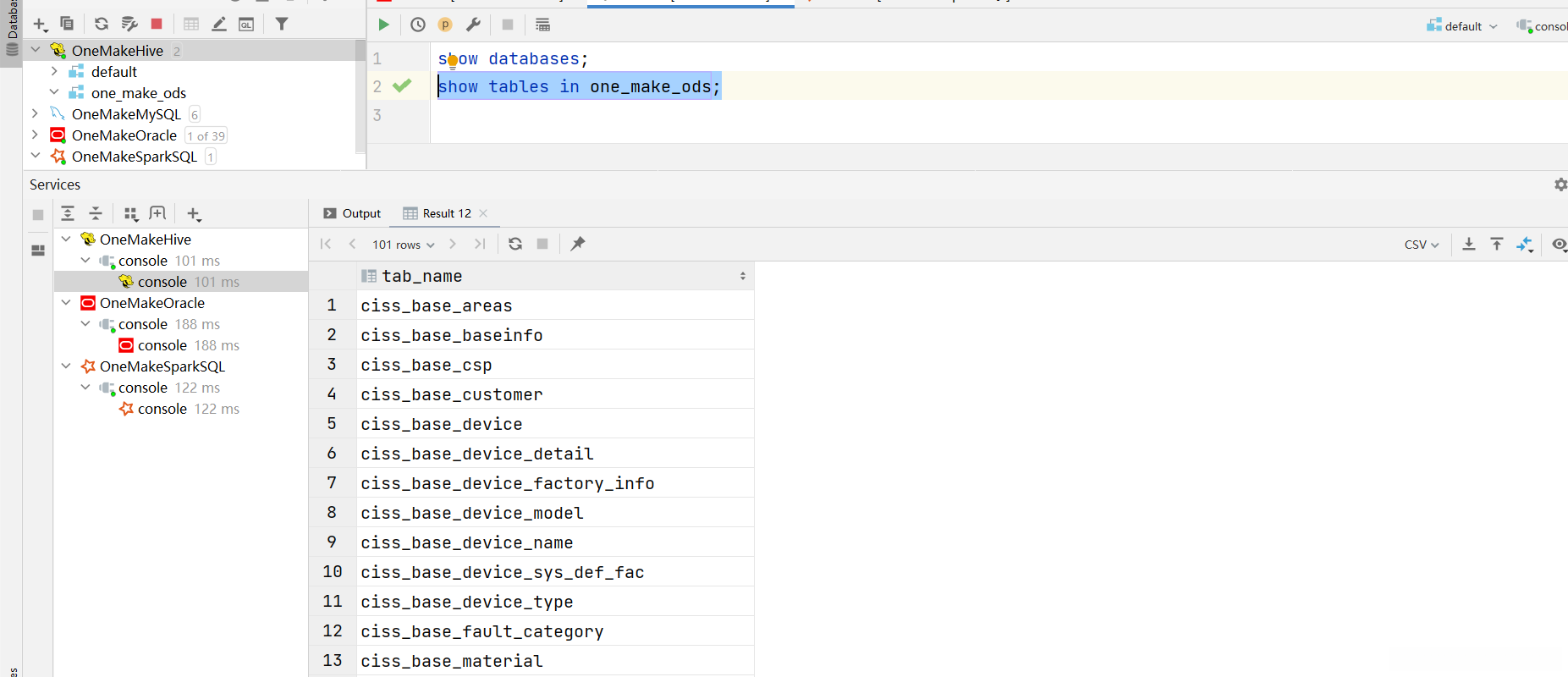Image resolution: width=1568 pixels, height=677 pixels.
Task: Switch to the Output tab
Action: (353, 213)
